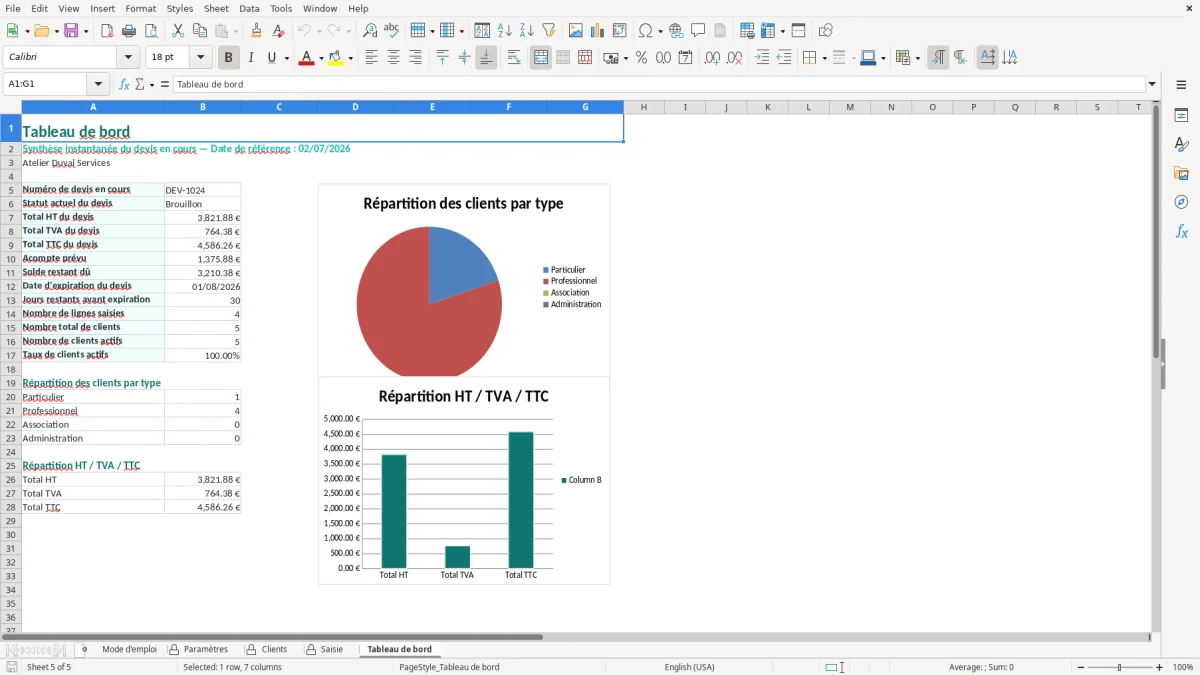Run the Spelling check icon
This screenshot has height=675, width=1200.
(392, 31)
